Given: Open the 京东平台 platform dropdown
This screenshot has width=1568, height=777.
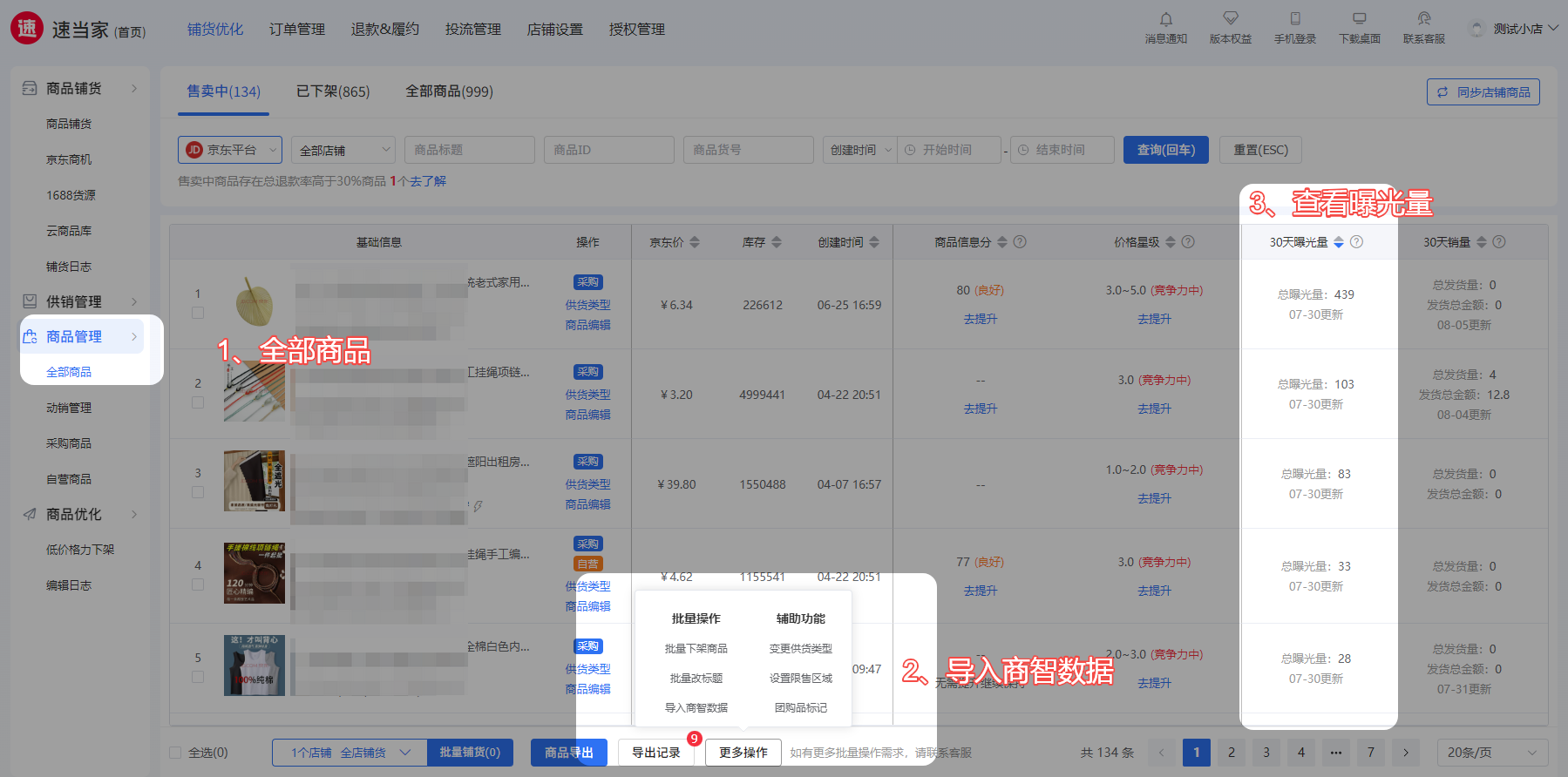Looking at the screenshot, I should (x=230, y=150).
